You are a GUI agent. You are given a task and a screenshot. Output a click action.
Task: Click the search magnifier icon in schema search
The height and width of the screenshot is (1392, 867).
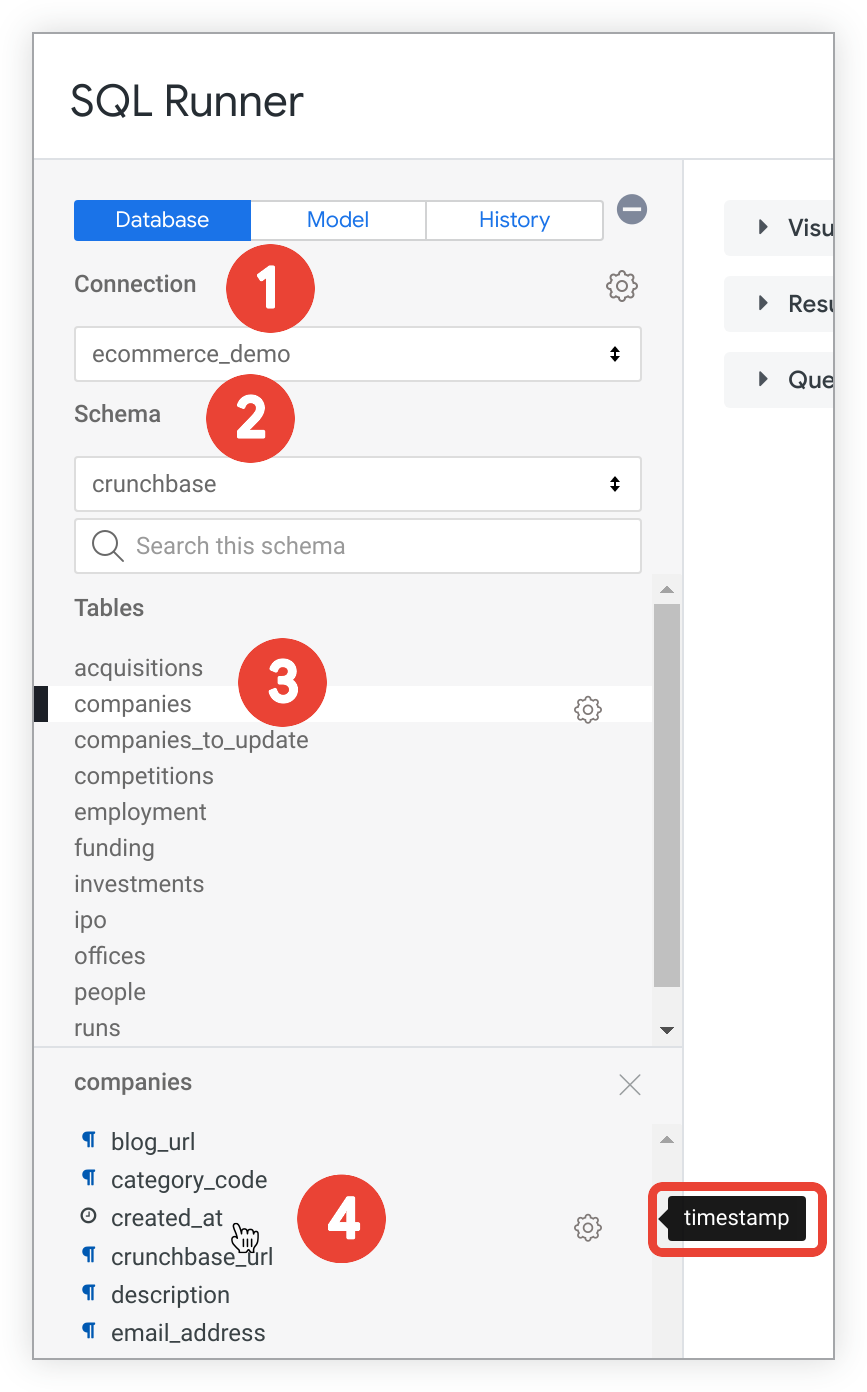[107, 546]
